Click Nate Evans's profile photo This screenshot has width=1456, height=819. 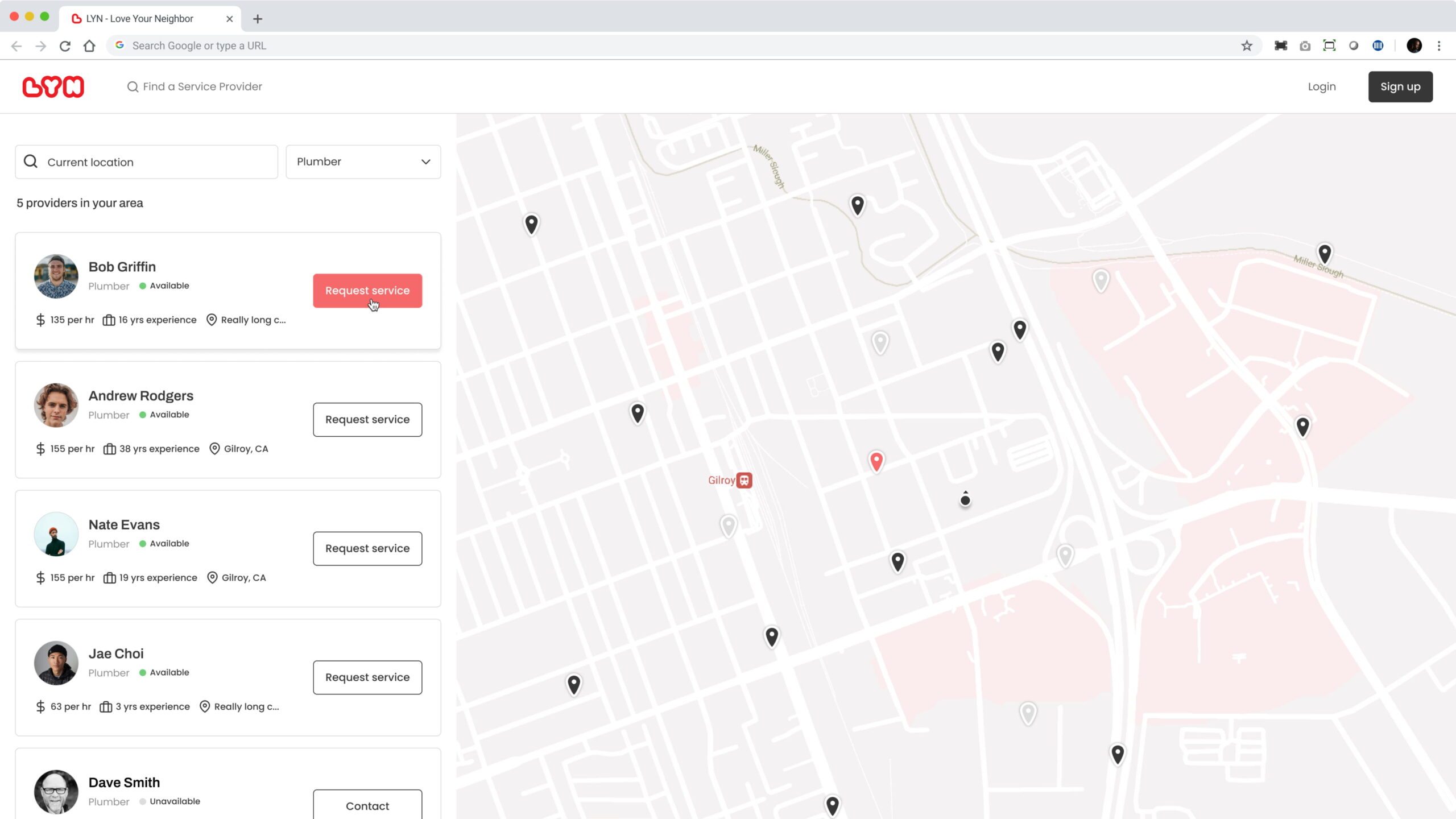[x=56, y=534]
